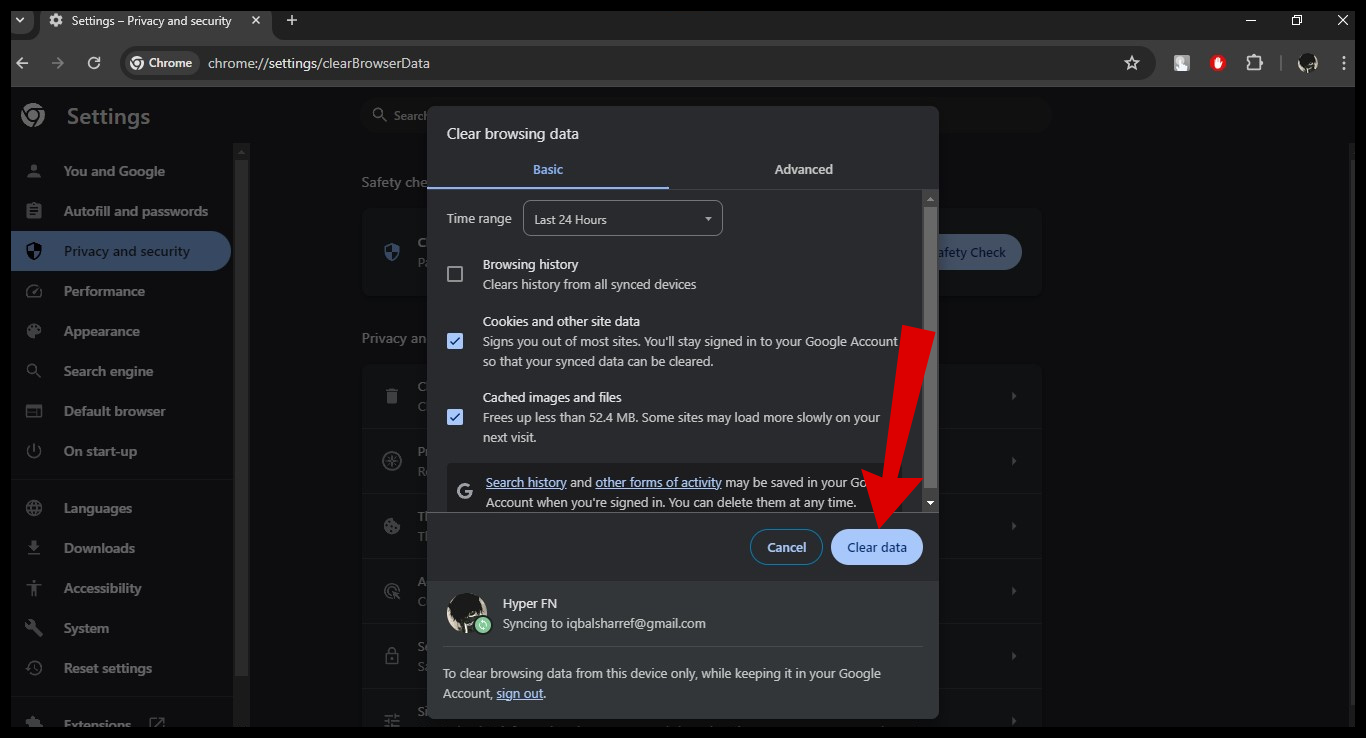Reload the current page
1366x738 pixels.
pos(94,63)
